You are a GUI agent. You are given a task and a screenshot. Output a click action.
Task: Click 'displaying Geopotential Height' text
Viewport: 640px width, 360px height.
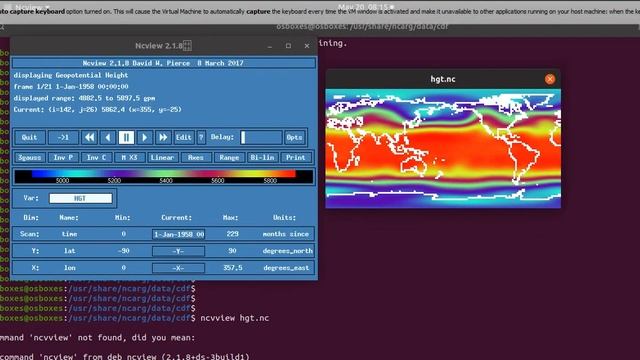(71, 76)
